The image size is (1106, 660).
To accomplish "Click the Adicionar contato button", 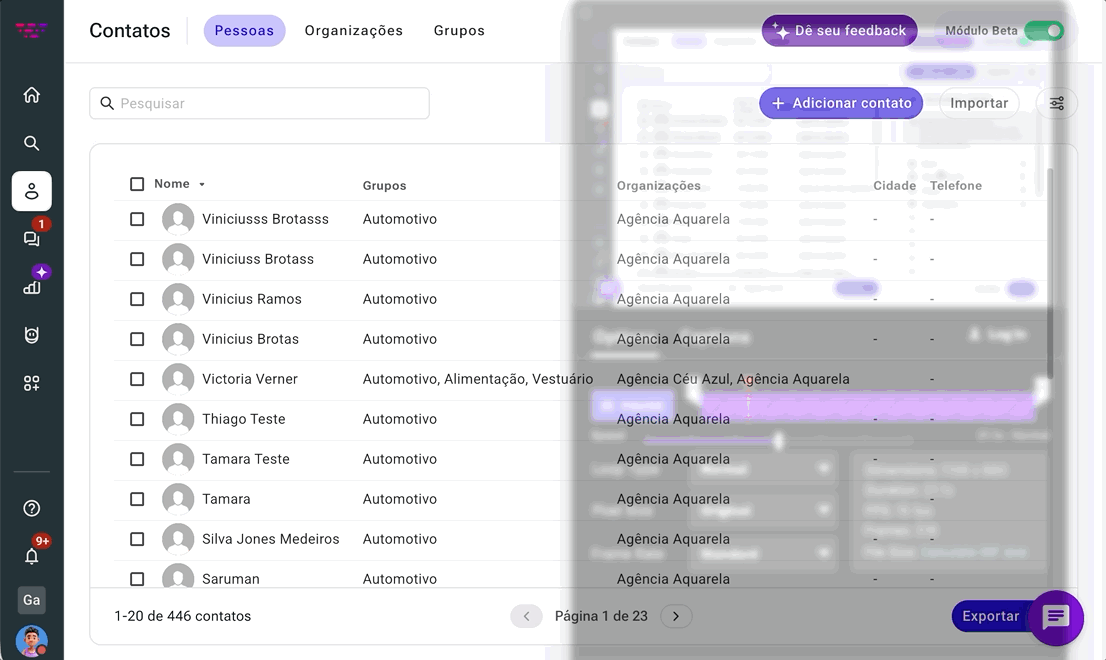I will point(841,104).
